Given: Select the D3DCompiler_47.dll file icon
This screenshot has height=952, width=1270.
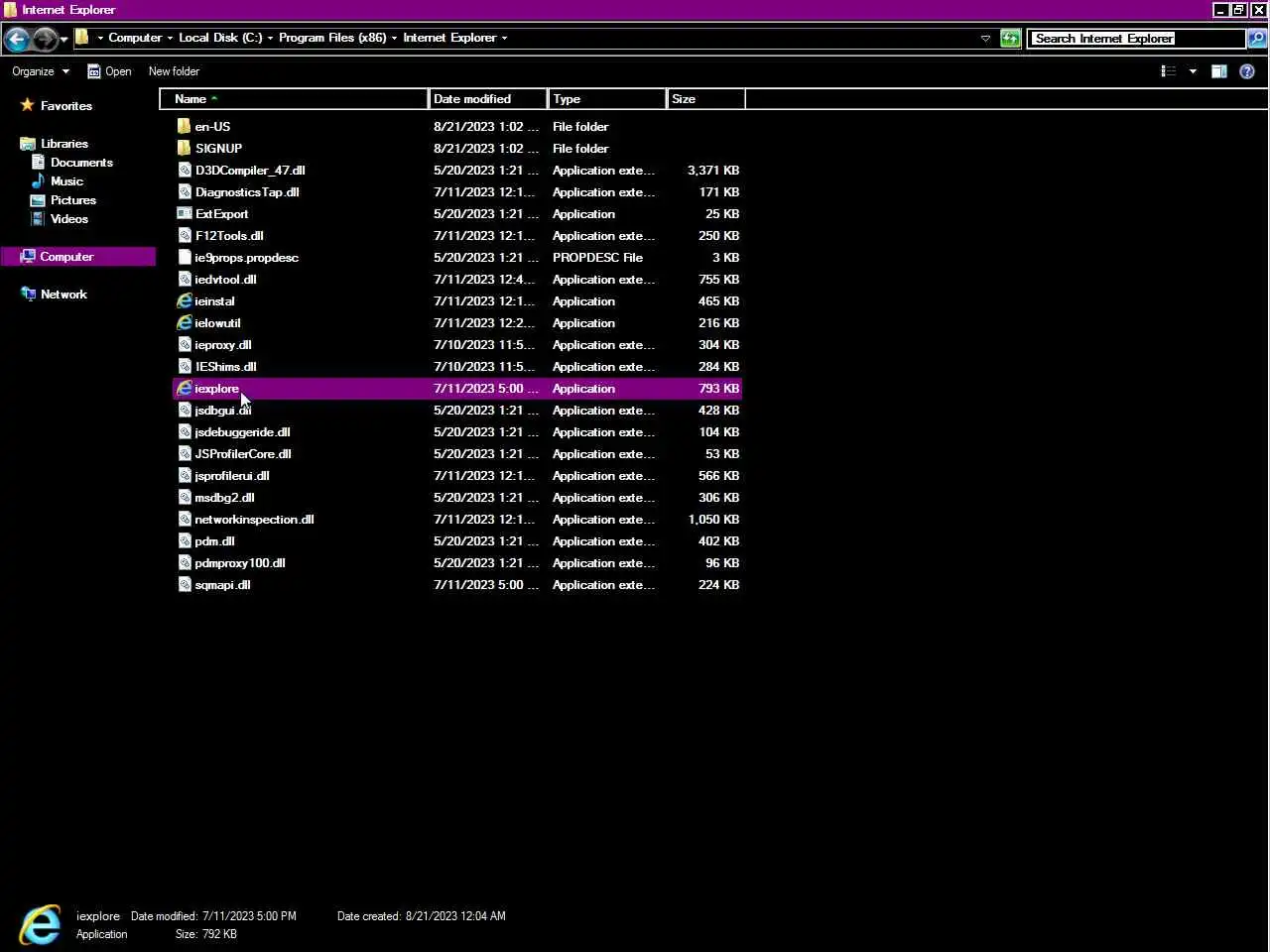Looking at the screenshot, I should [185, 170].
